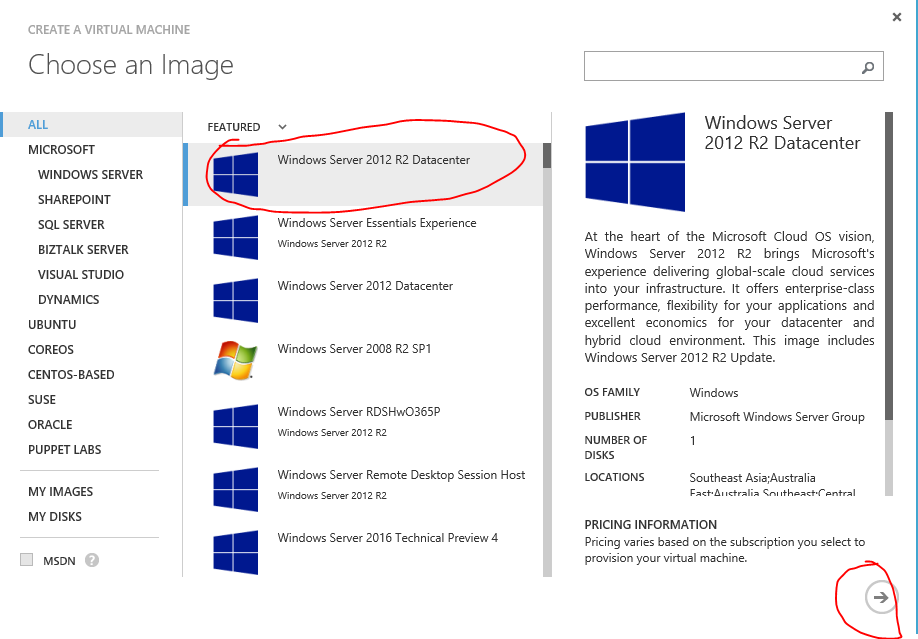Select the SQL SERVER subcategory
Viewport: 918px width, 639px height.
(x=71, y=225)
